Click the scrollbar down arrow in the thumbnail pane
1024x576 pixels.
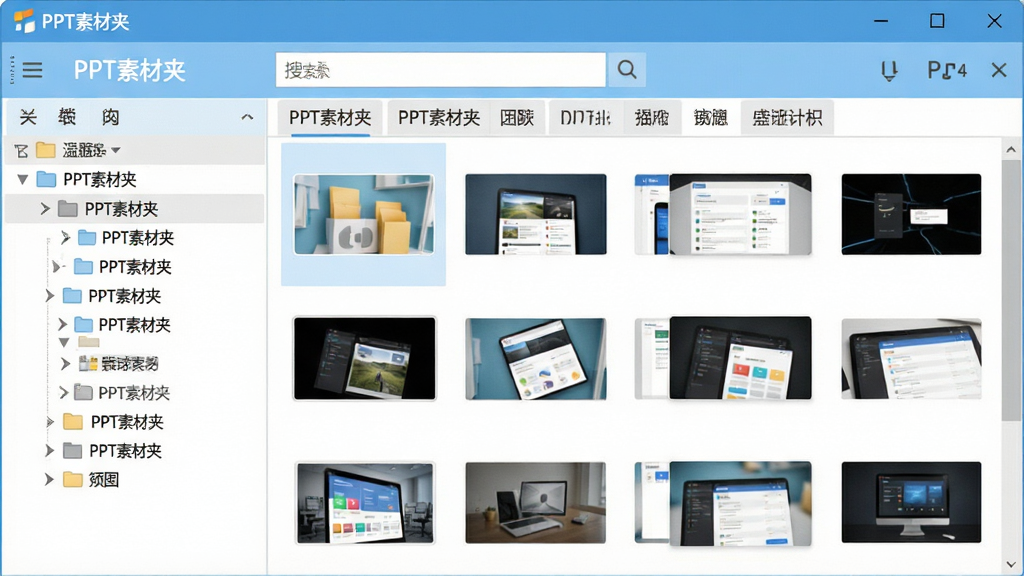[1011, 564]
